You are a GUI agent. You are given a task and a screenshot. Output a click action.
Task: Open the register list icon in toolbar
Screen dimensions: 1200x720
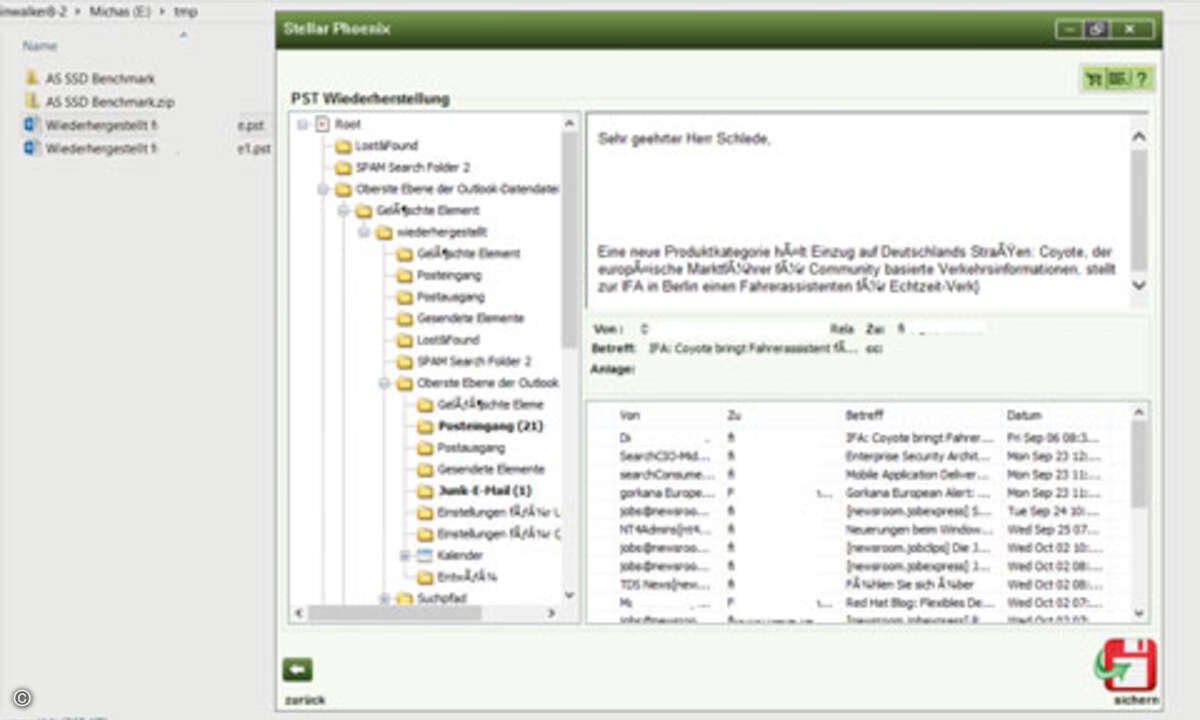(1117, 79)
